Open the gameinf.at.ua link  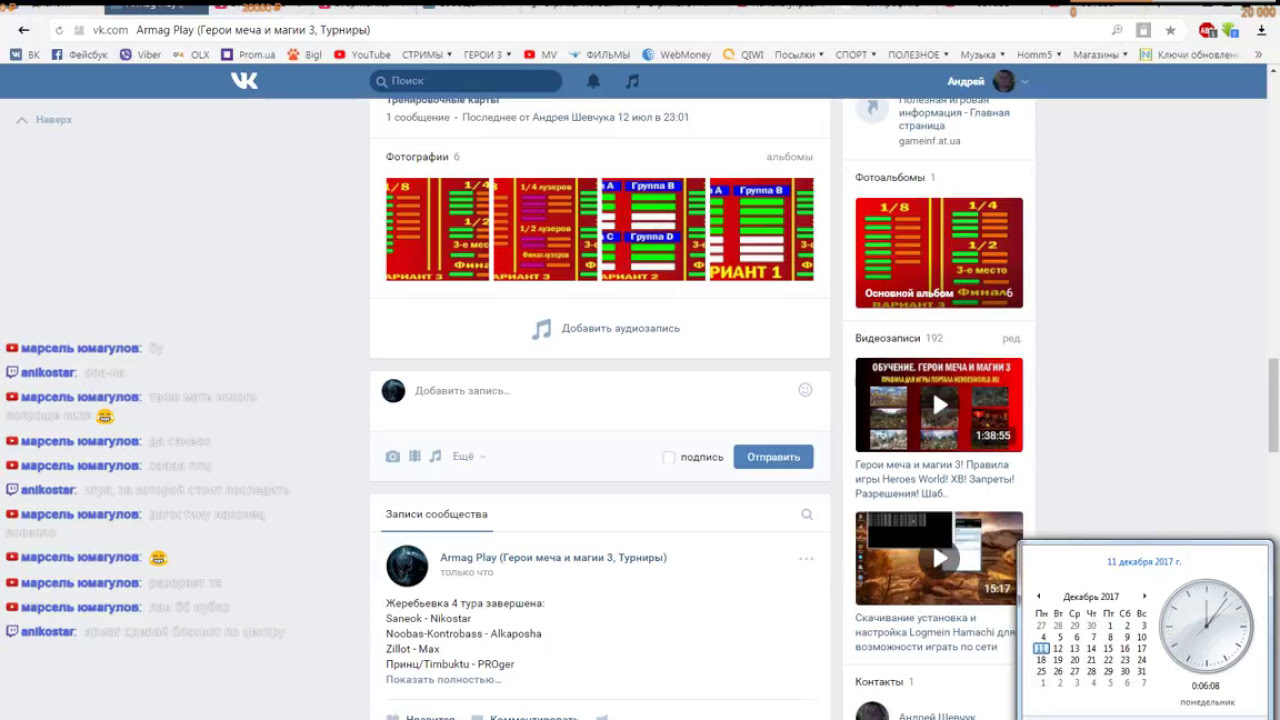click(929, 141)
